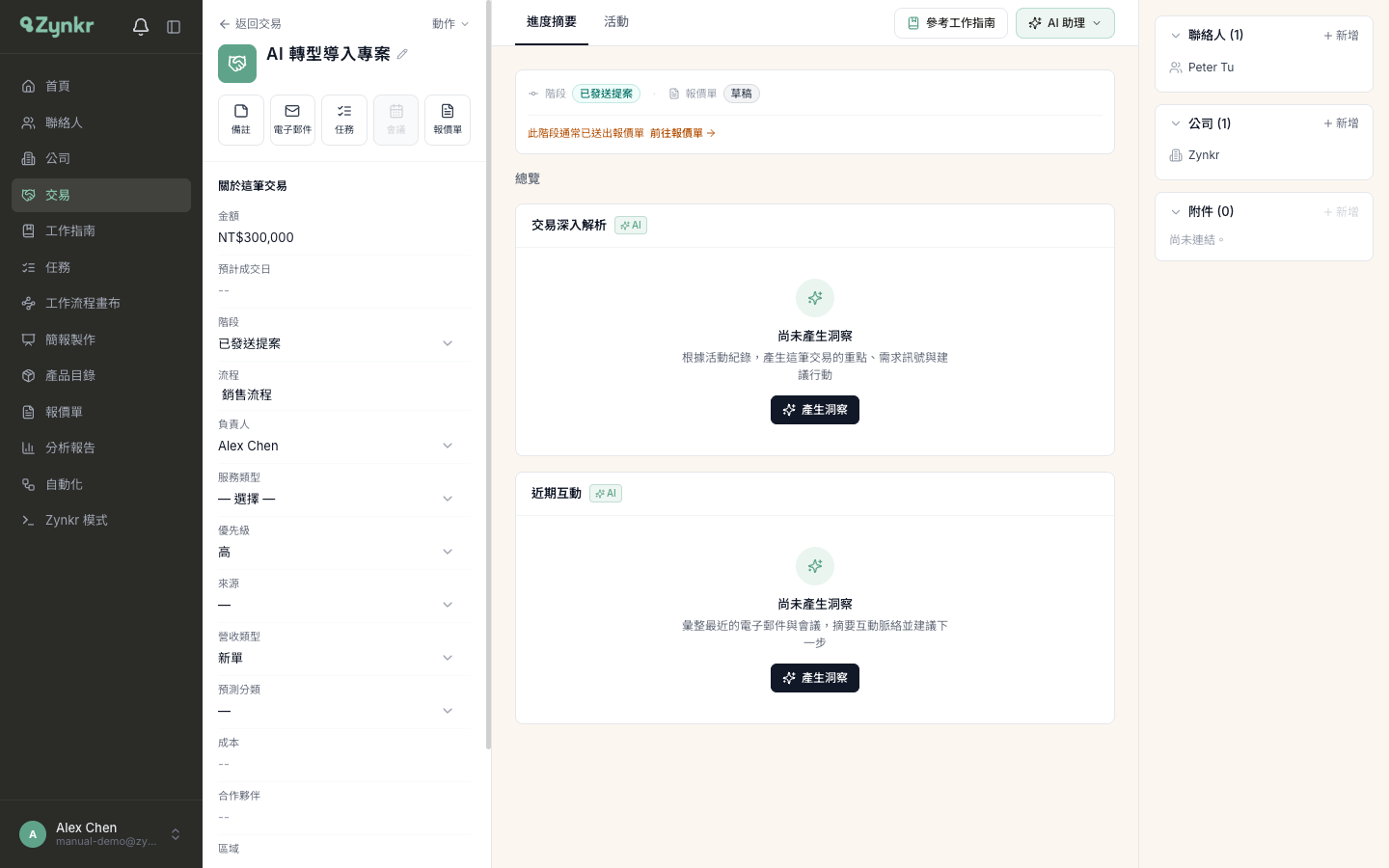Select 交易 in sidebar
Screen dimensions: 1389x868
[101, 195]
